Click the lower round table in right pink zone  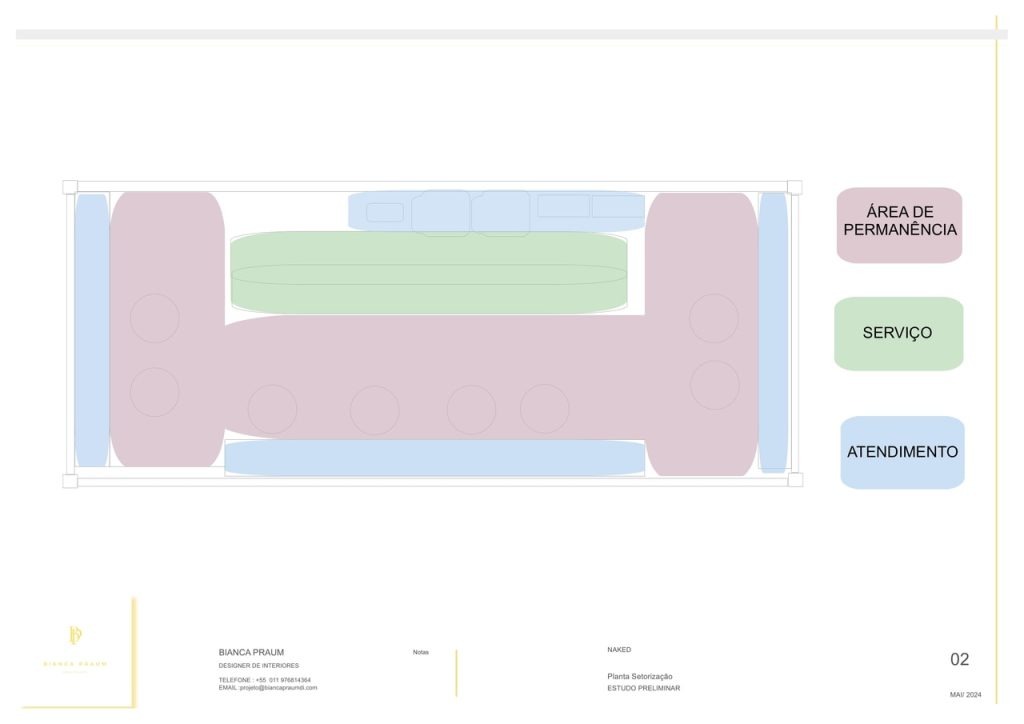click(714, 385)
